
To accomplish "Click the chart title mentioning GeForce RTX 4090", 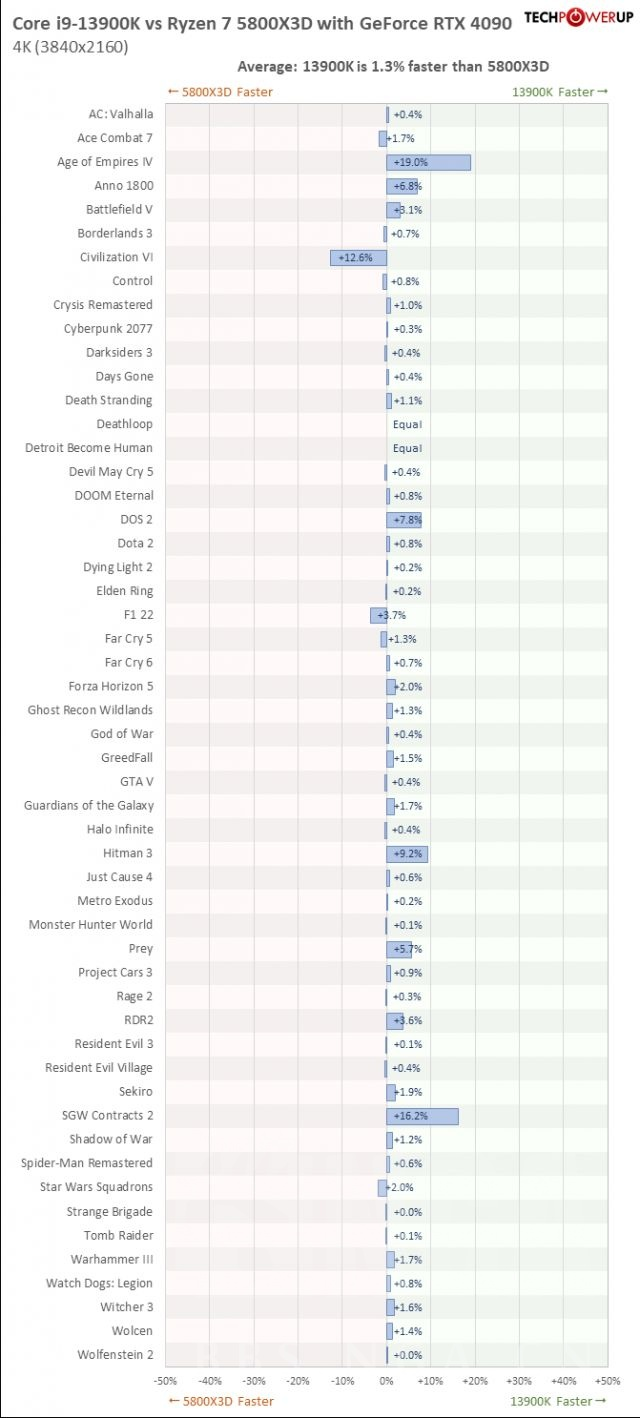I will [x=261, y=22].
